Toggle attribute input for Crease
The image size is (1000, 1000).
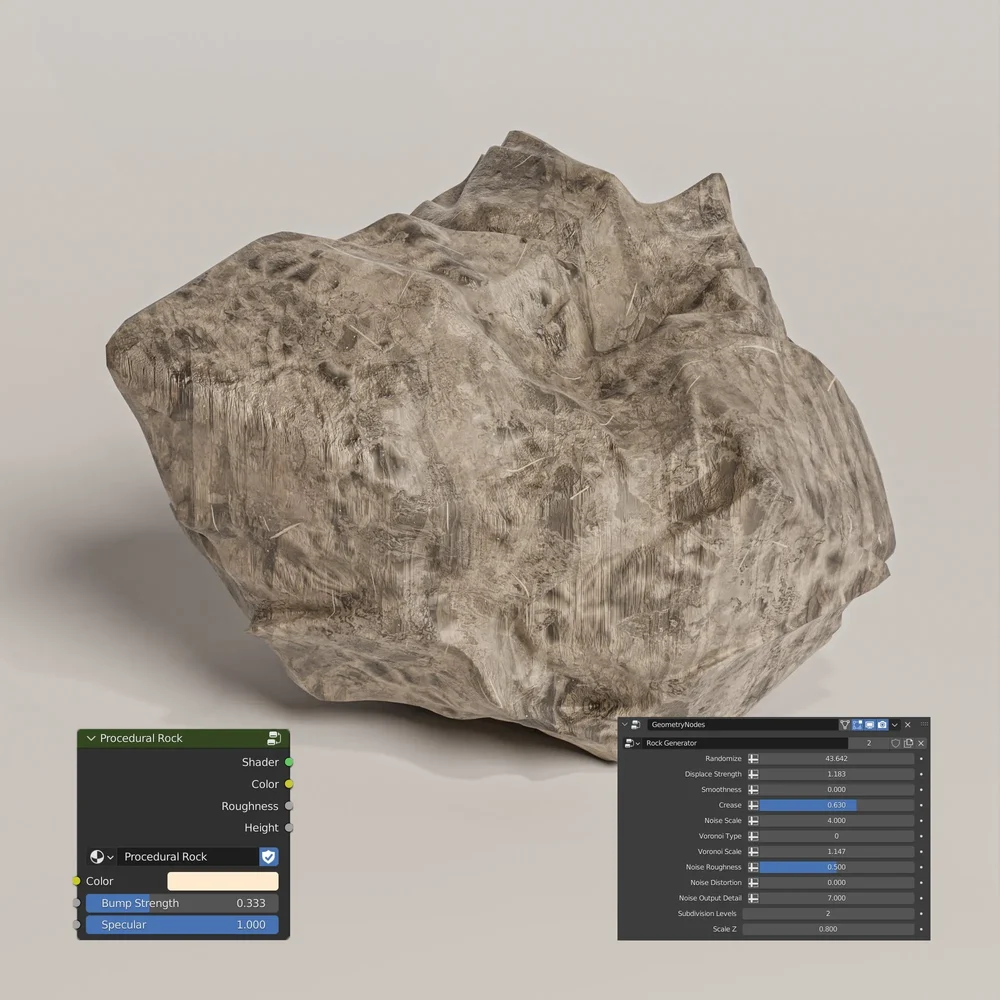pos(753,805)
